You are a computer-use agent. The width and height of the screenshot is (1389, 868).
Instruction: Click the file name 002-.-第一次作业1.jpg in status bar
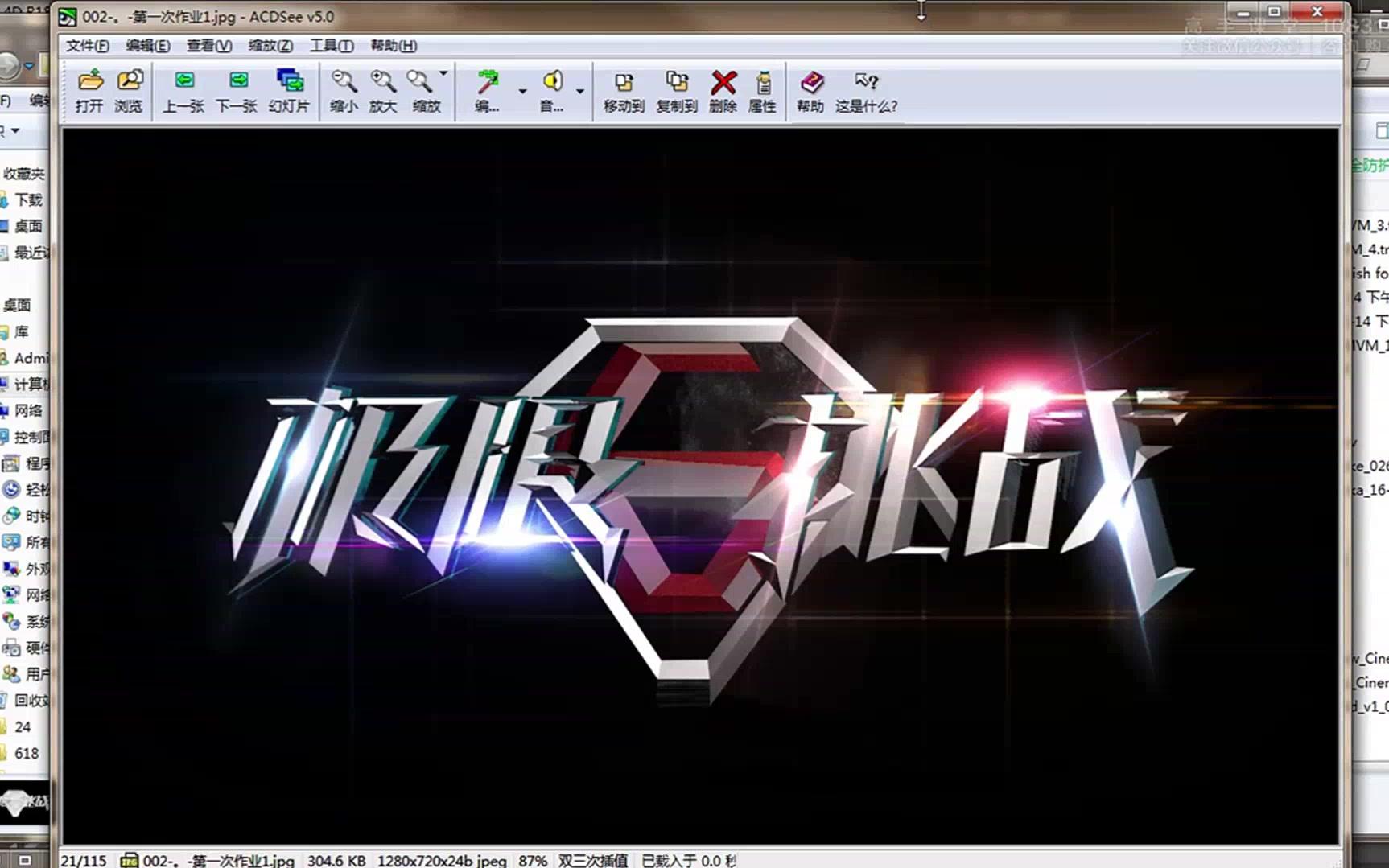tap(219, 861)
